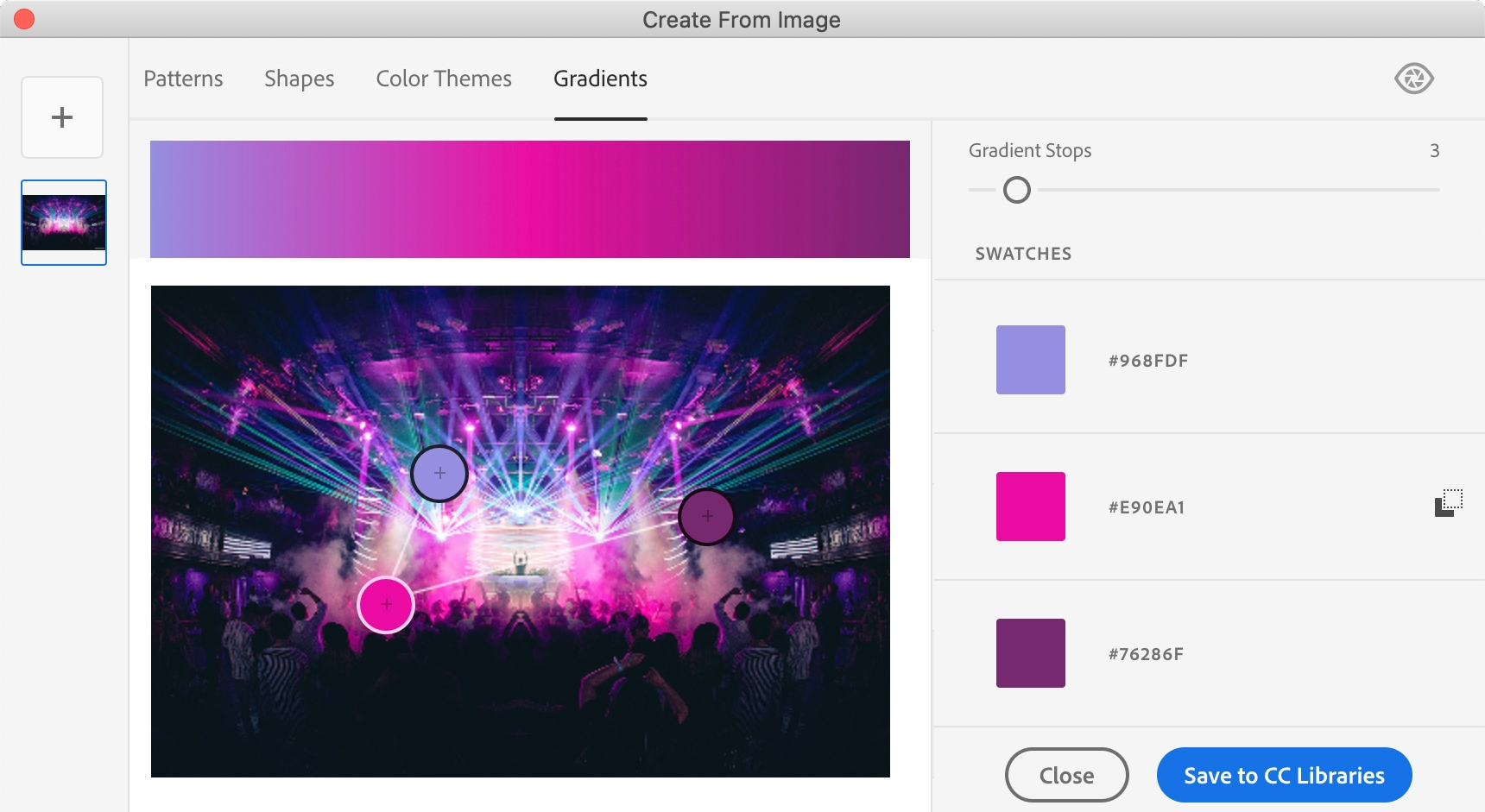Click the Adobe Capture aperture icon
Screen dimensions: 1485x812
click(x=1413, y=79)
